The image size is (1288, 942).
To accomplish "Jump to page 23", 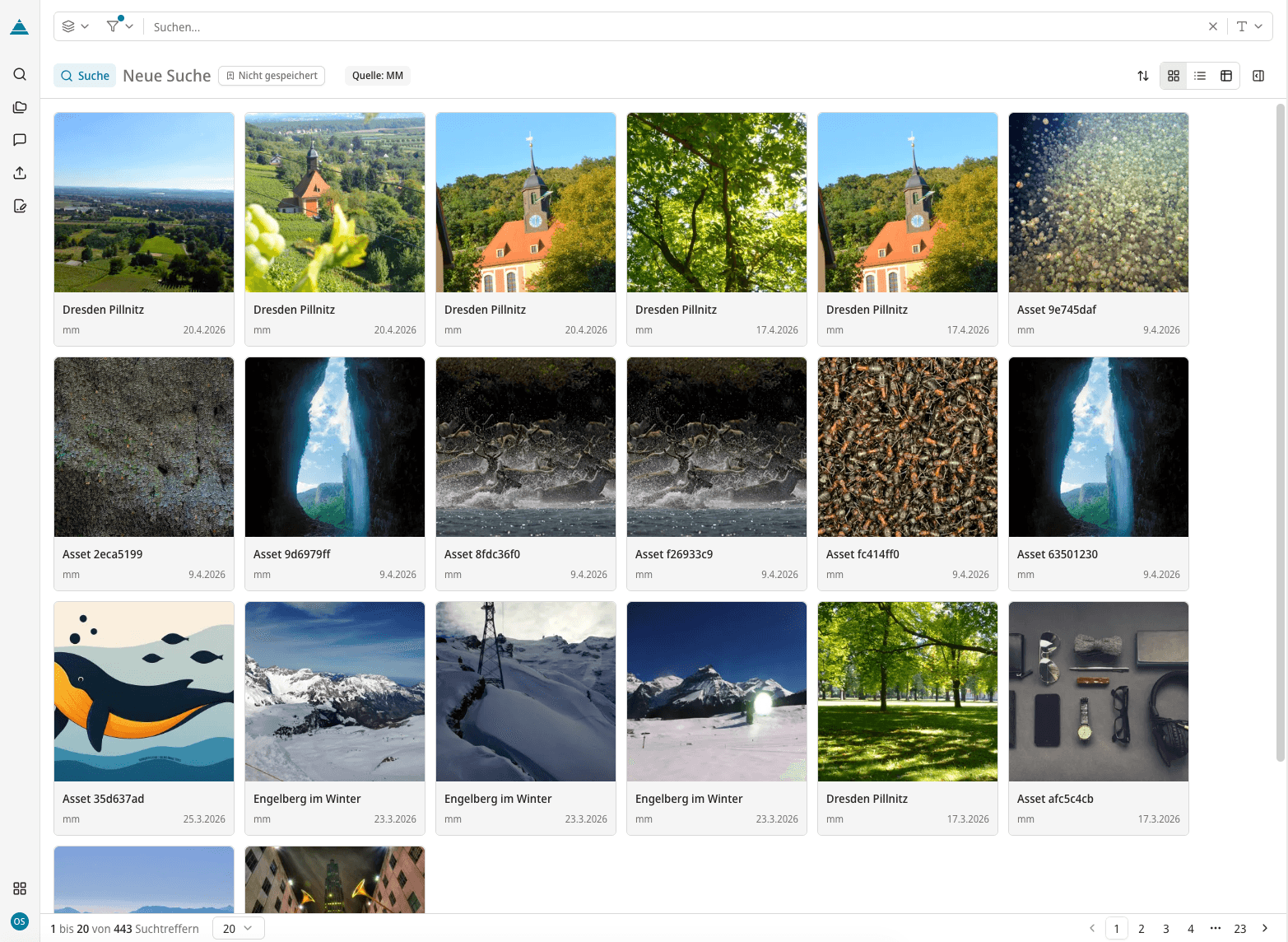I will (1240, 928).
